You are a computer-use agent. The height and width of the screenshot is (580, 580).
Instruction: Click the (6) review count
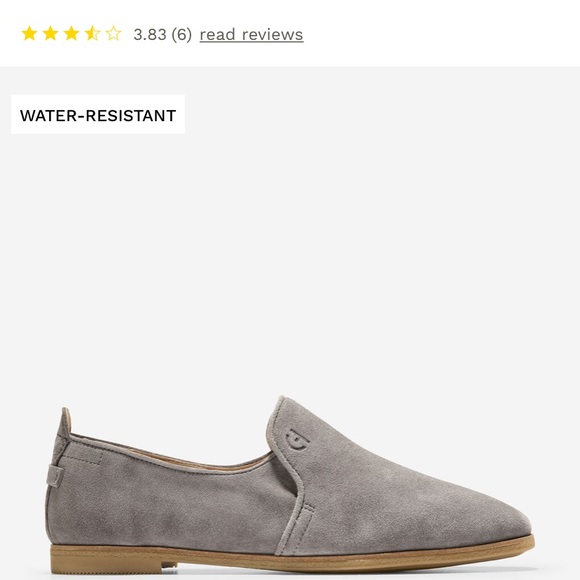tap(182, 35)
